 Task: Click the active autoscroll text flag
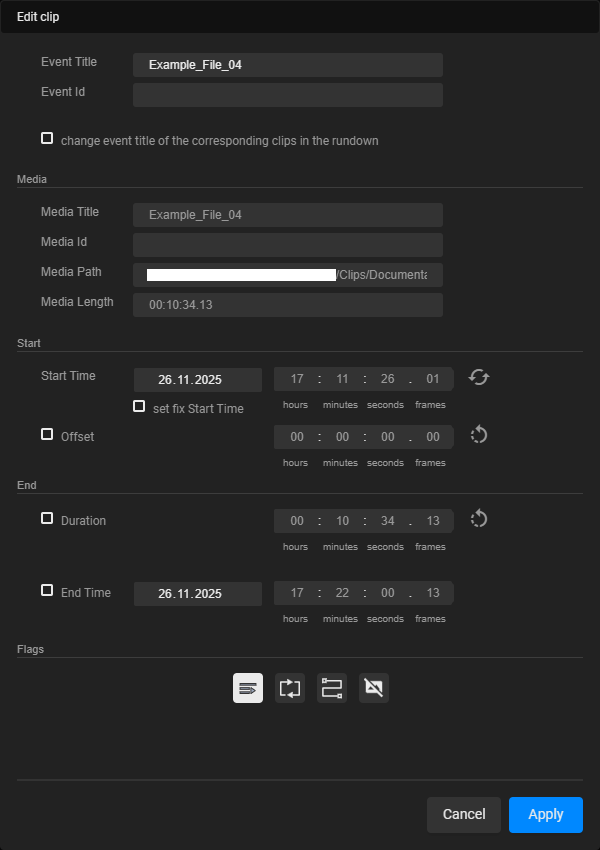[x=247, y=688]
